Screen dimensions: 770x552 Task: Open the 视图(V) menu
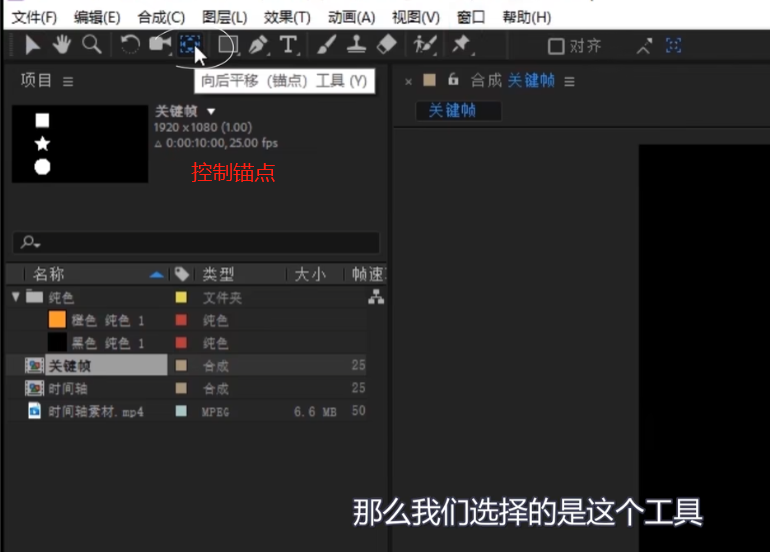[416, 18]
